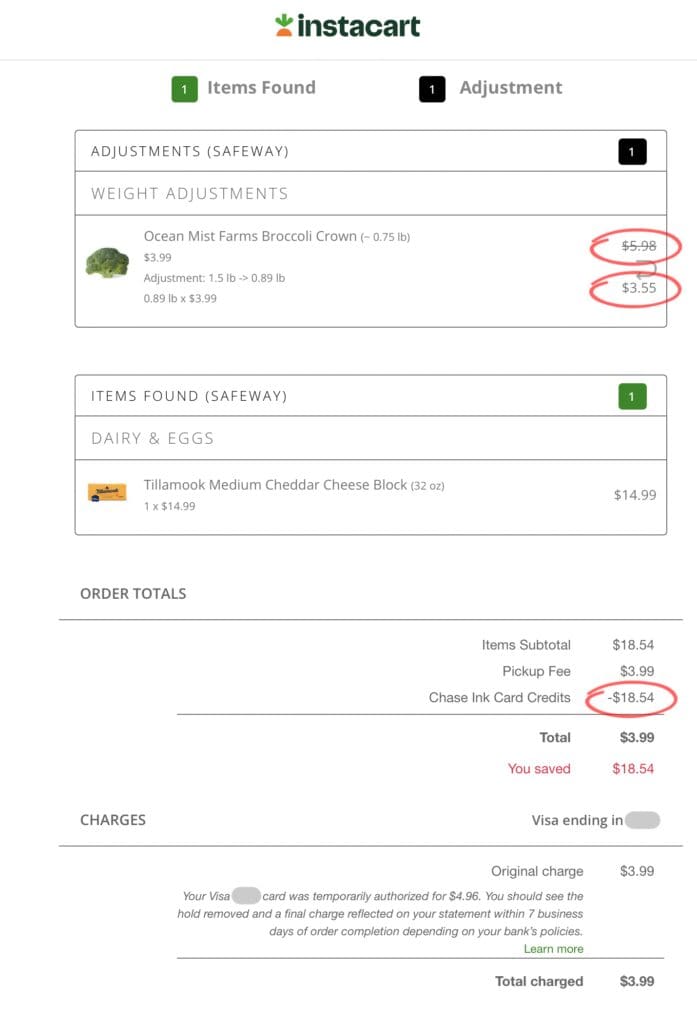Switch to the Items Found tab
Viewport: 697px width, 1024px height.
(x=260, y=88)
